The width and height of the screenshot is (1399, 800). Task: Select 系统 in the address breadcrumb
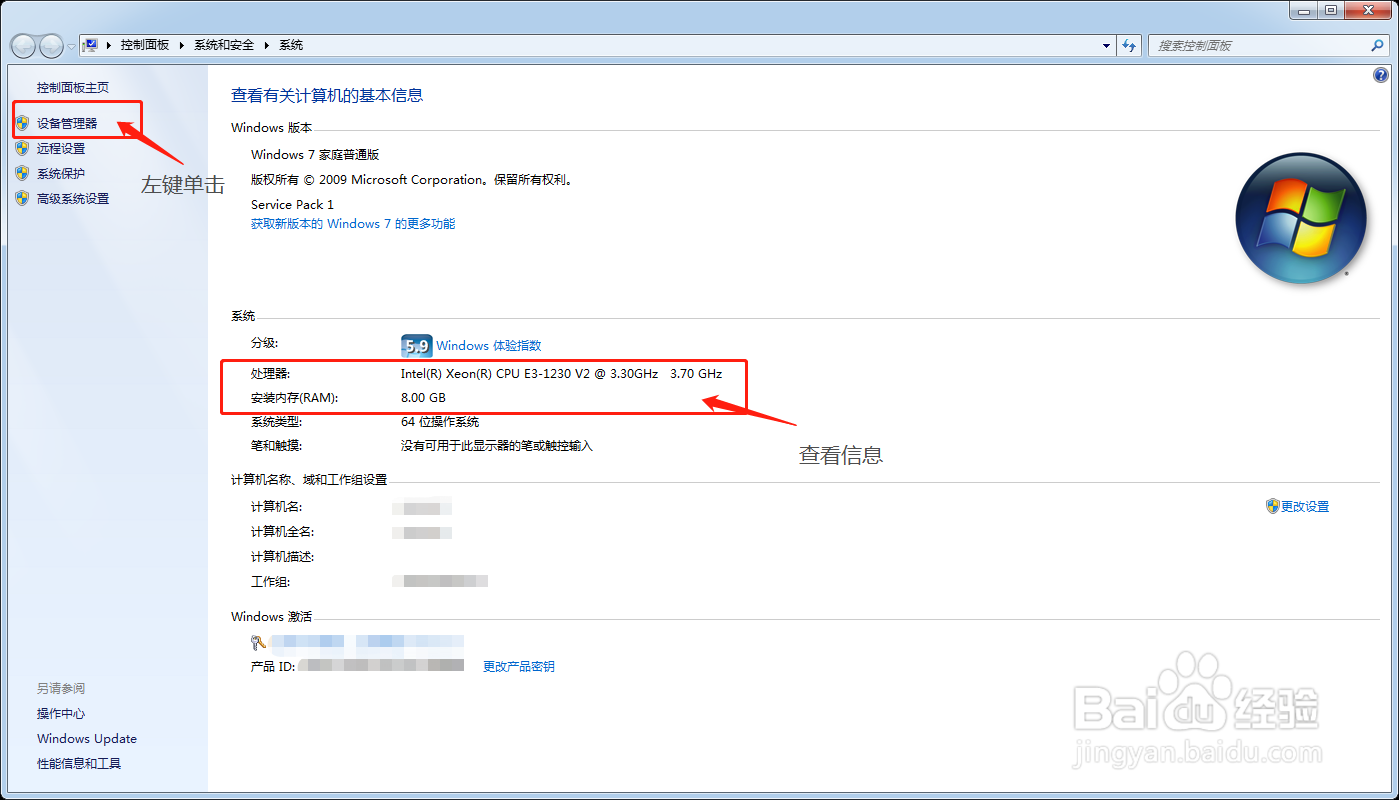pos(291,45)
